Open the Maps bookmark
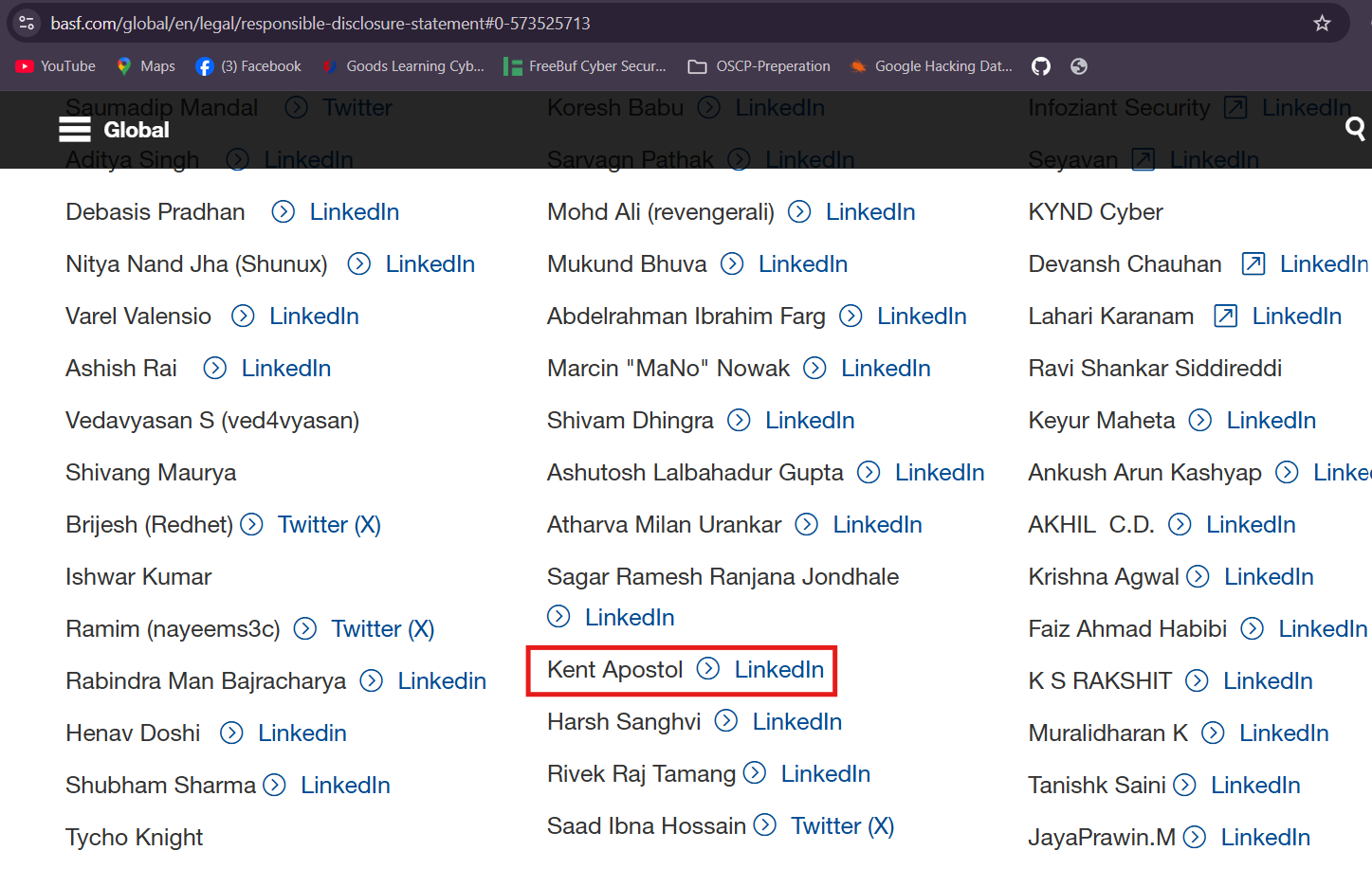 [145, 66]
